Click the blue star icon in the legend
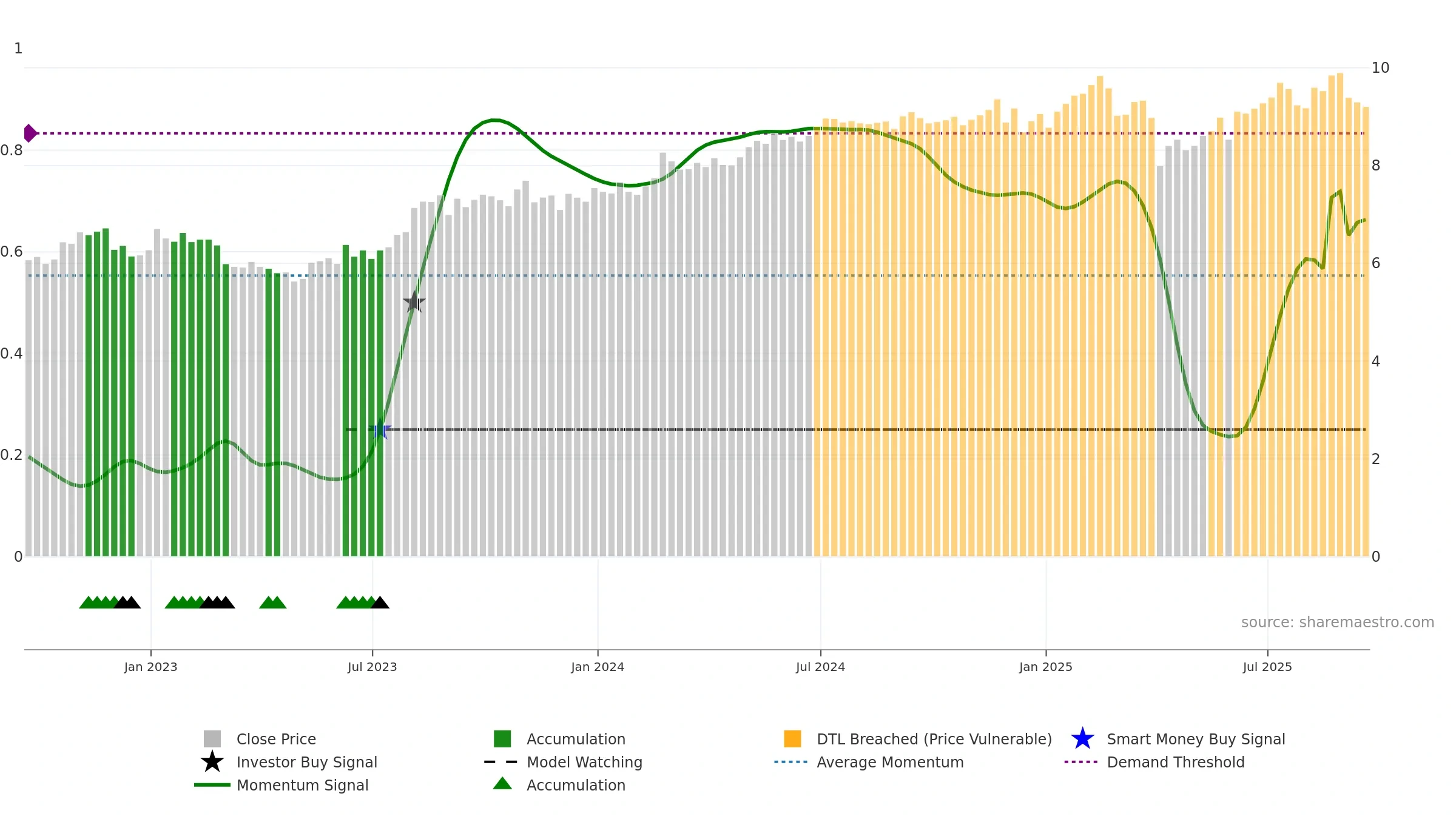 click(1082, 739)
